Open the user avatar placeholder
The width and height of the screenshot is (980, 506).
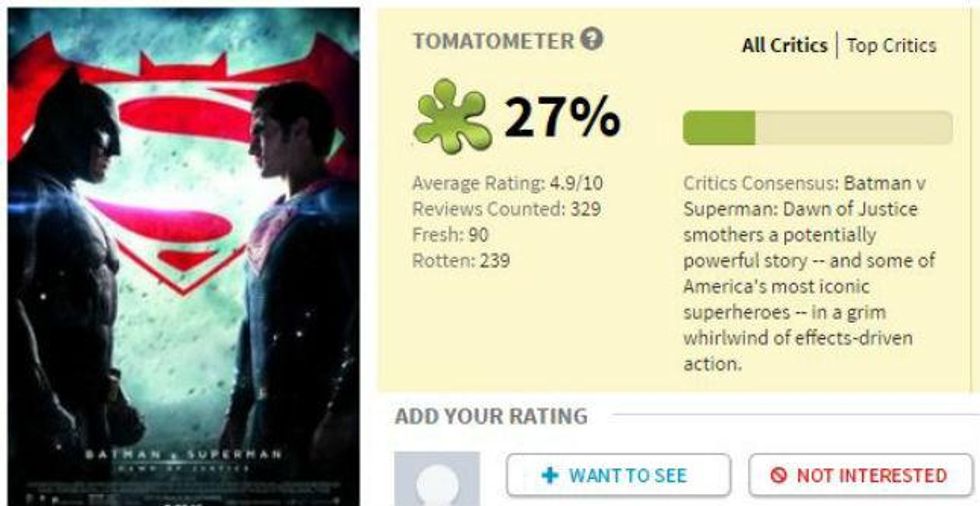tap(437, 479)
